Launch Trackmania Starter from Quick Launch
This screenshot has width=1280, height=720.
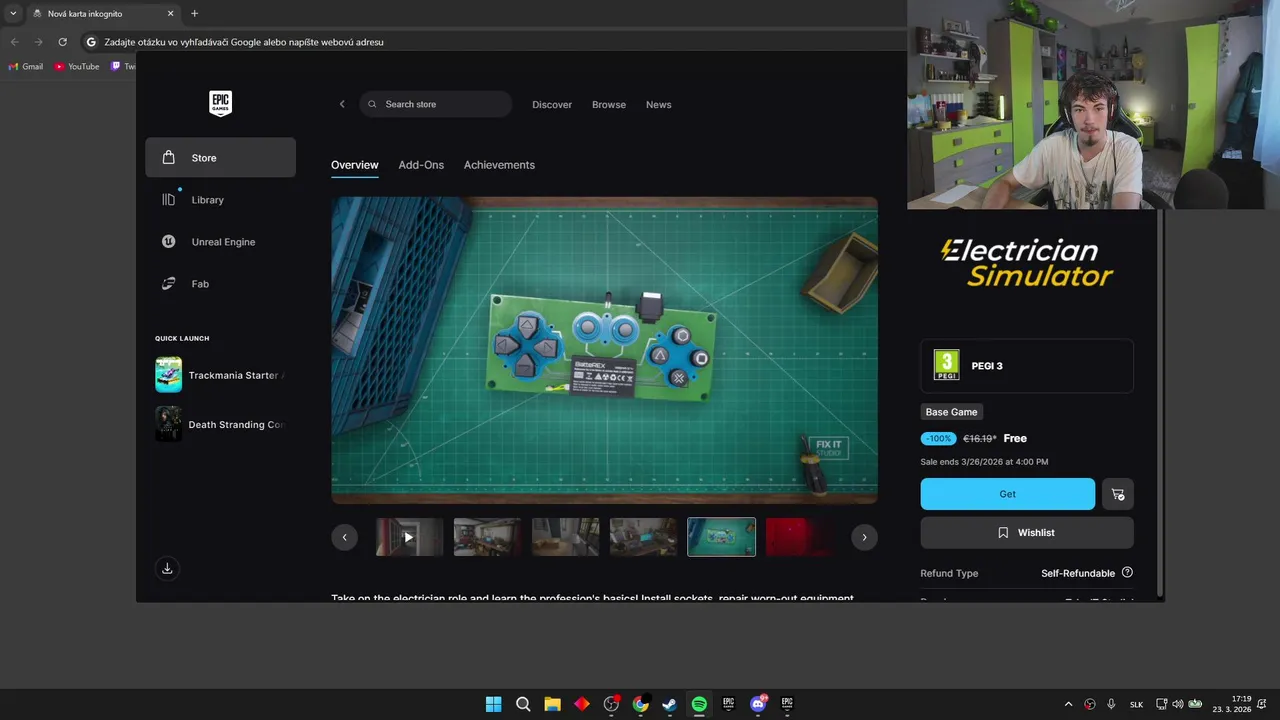[x=220, y=375]
